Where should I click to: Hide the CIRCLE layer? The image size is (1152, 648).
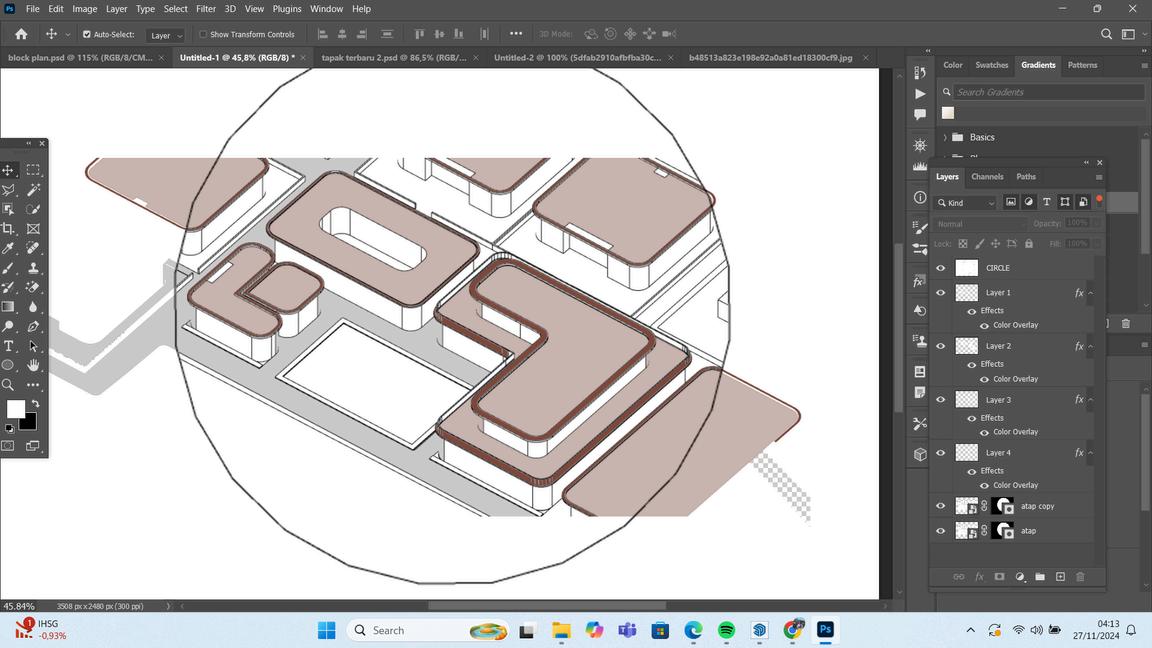(940, 268)
